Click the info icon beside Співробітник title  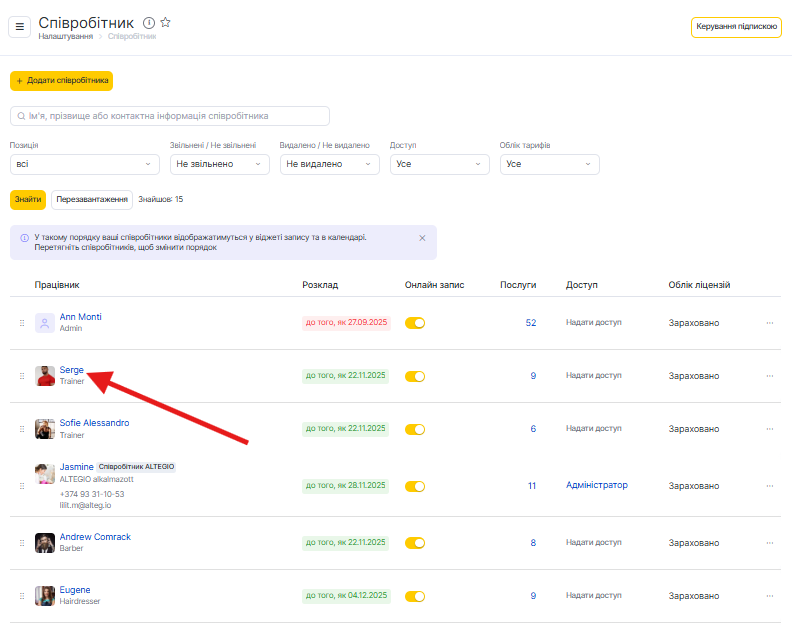pos(149,22)
